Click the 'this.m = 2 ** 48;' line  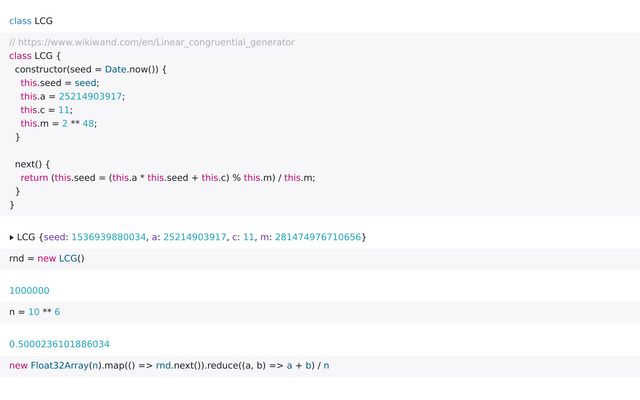coord(59,123)
